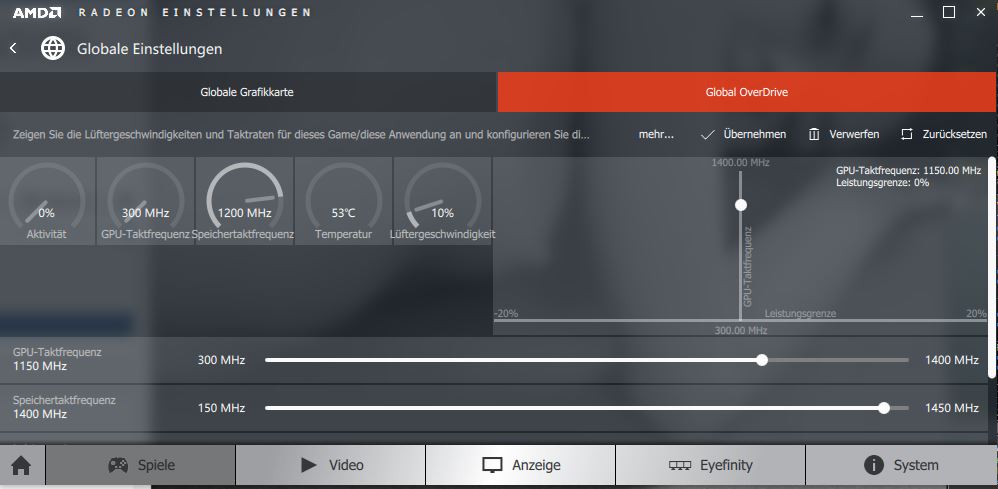998x489 pixels.
Task: Click the Speichertaktfrequenz 1200 MHz gauge
Action: click(244, 201)
